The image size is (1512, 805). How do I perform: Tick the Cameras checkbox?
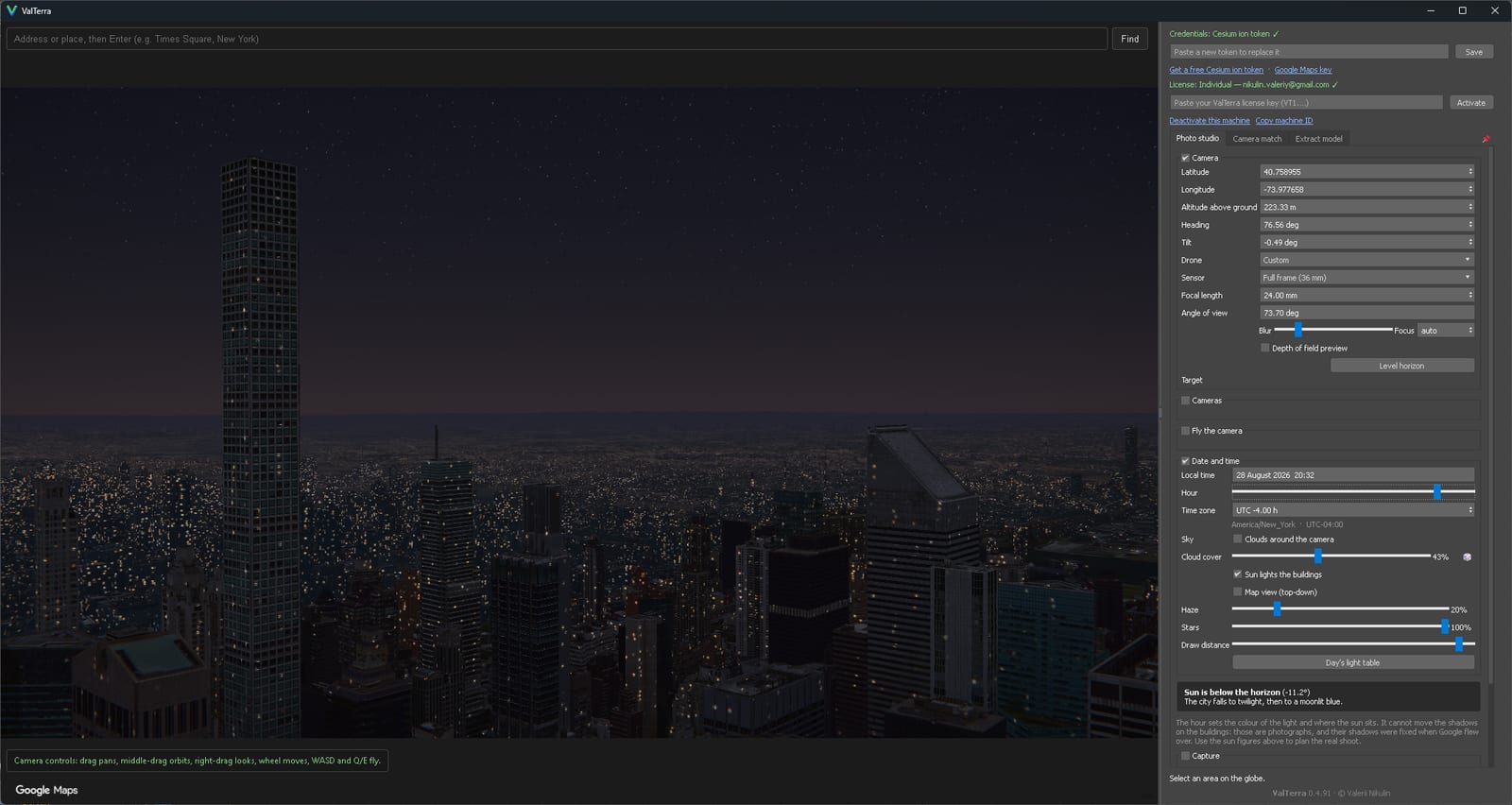click(x=1185, y=401)
